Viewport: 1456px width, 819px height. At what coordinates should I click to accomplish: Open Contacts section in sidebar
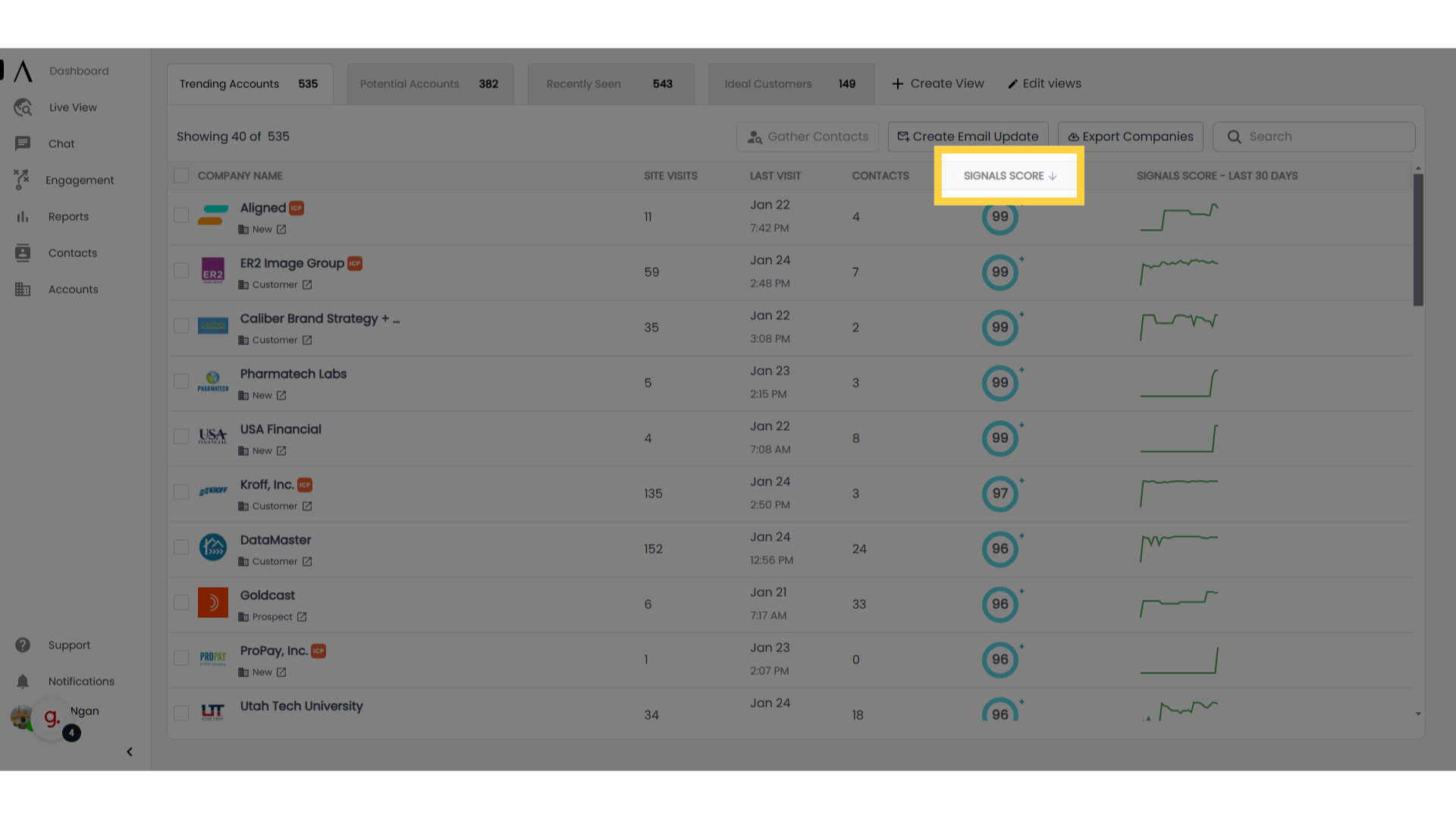coord(73,253)
